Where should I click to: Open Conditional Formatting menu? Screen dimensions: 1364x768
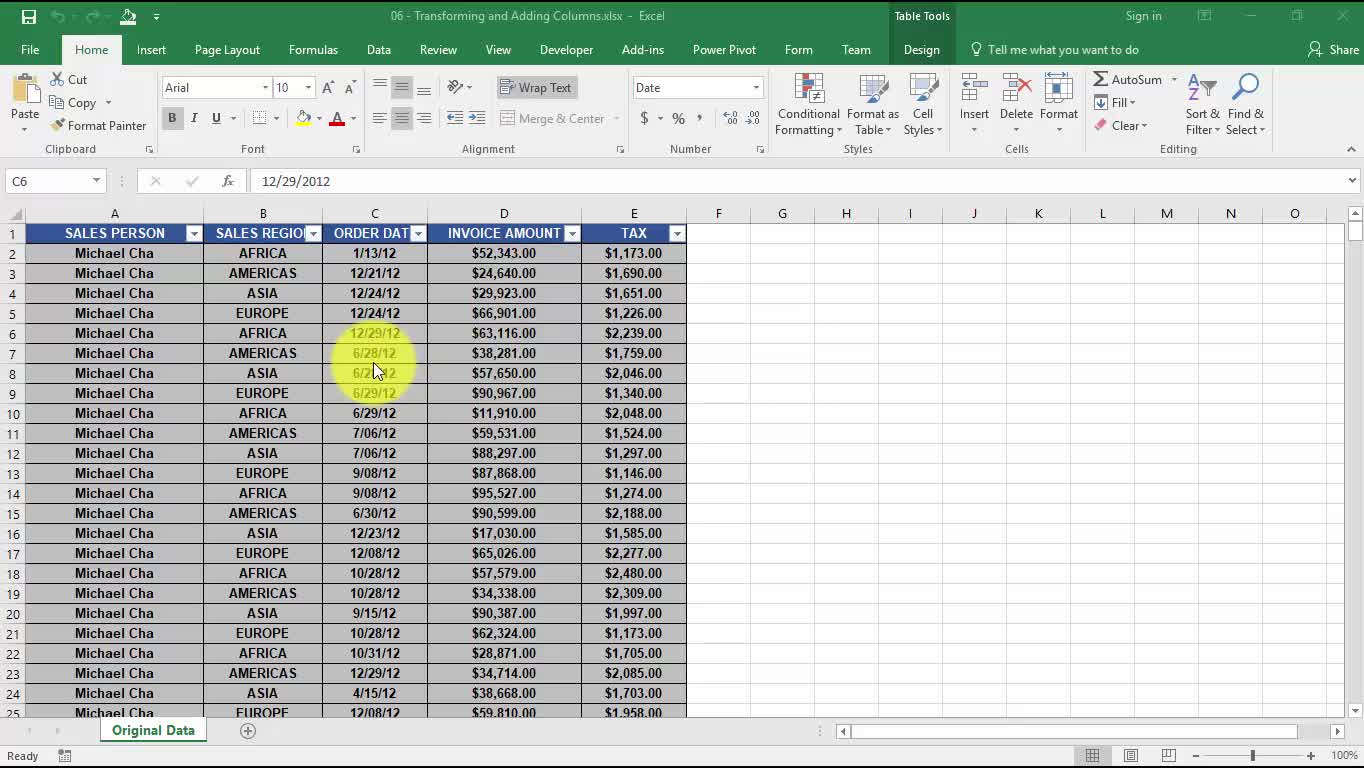(808, 105)
